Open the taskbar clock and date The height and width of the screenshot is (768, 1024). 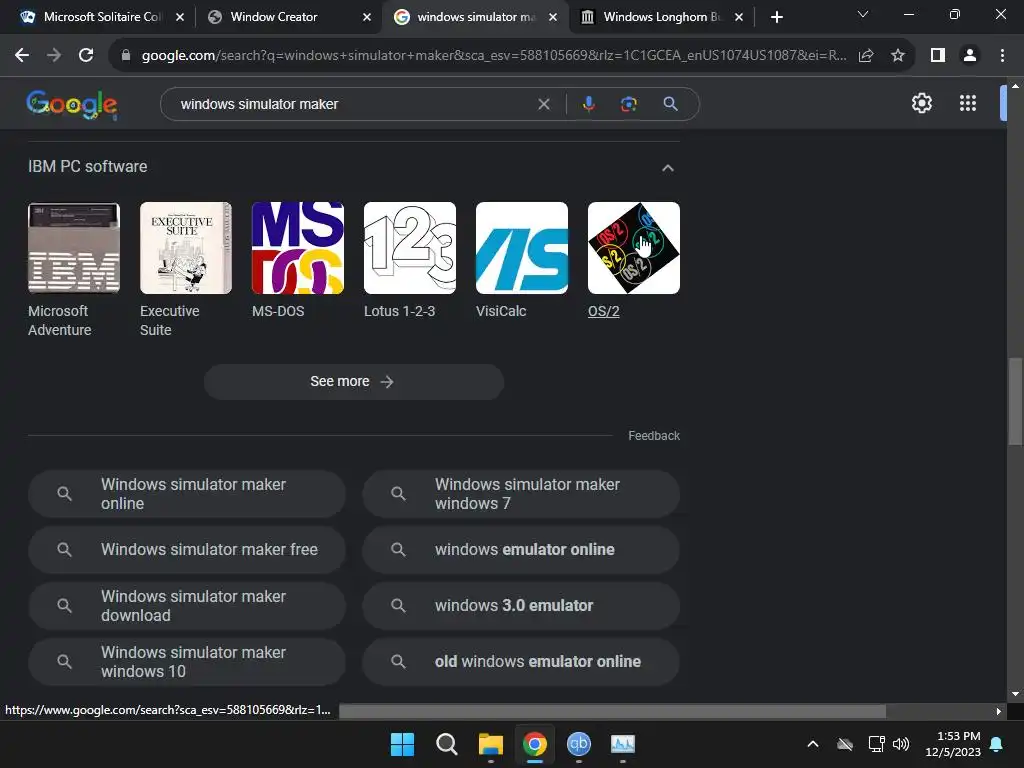(x=953, y=744)
